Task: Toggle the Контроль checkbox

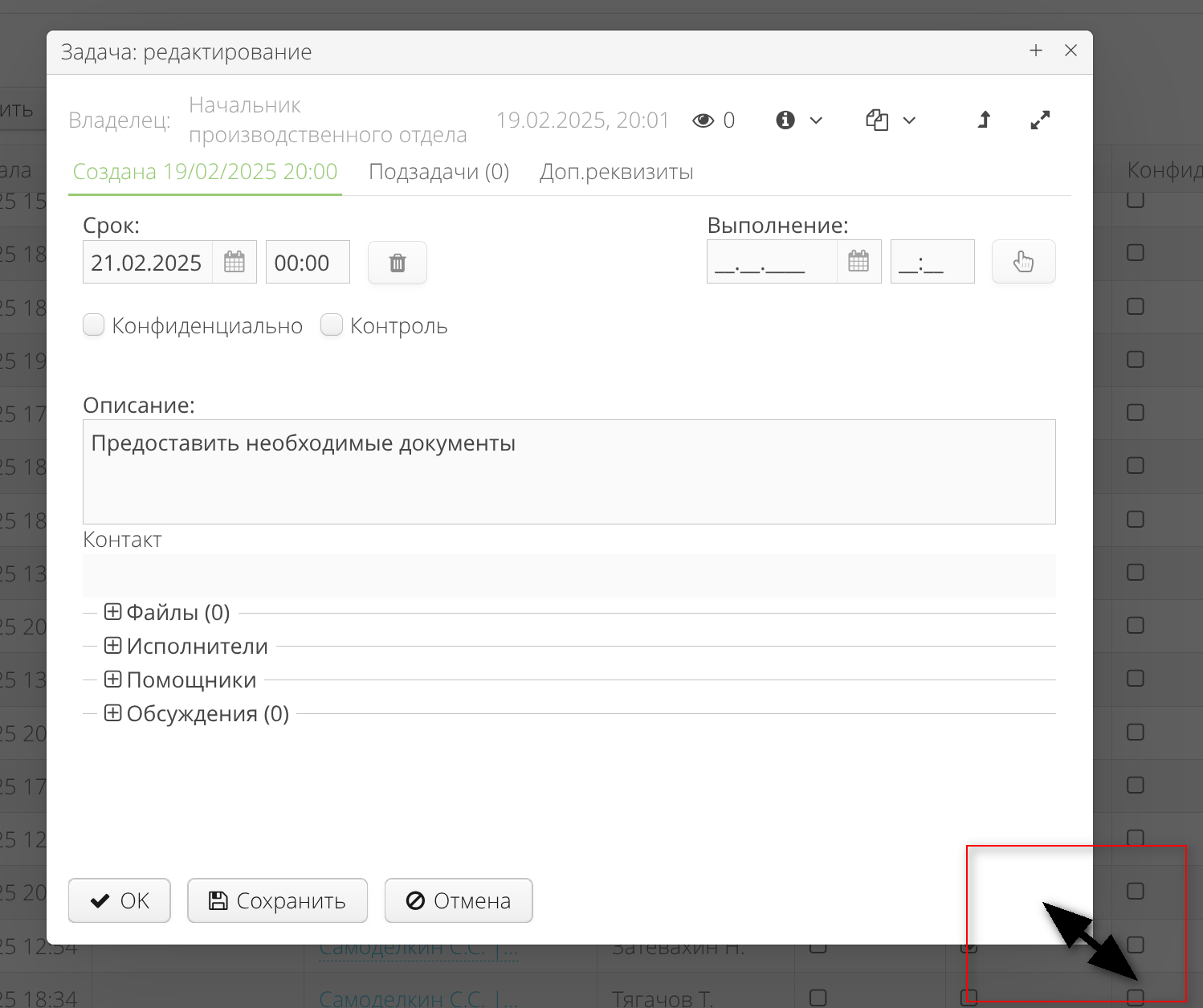Action: tap(332, 325)
